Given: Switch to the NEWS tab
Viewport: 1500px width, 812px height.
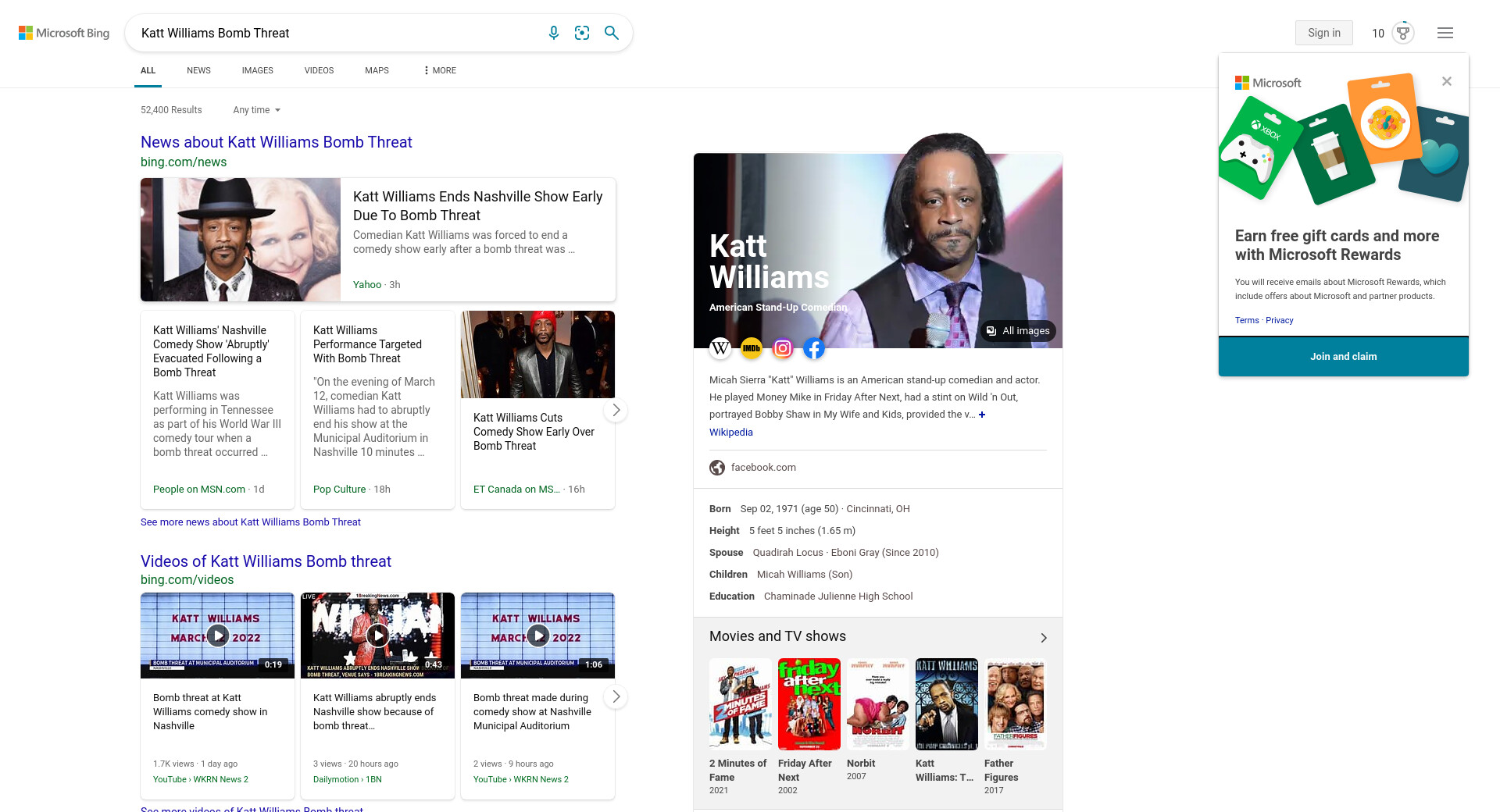Looking at the screenshot, I should (198, 70).
